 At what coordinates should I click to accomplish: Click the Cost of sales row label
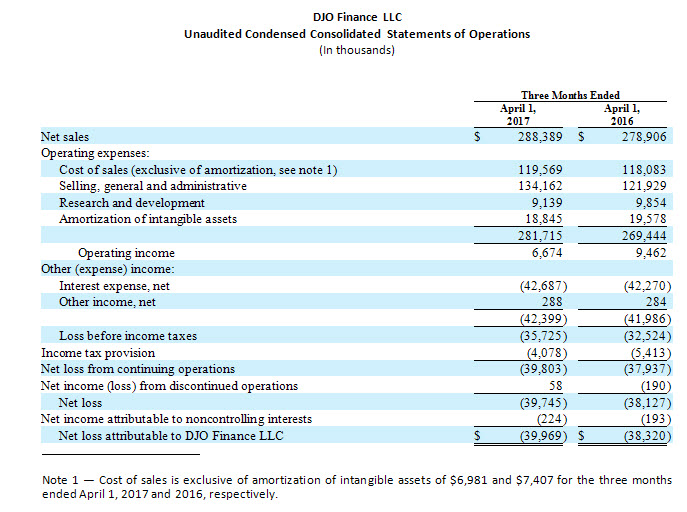(x=198, y=170)
